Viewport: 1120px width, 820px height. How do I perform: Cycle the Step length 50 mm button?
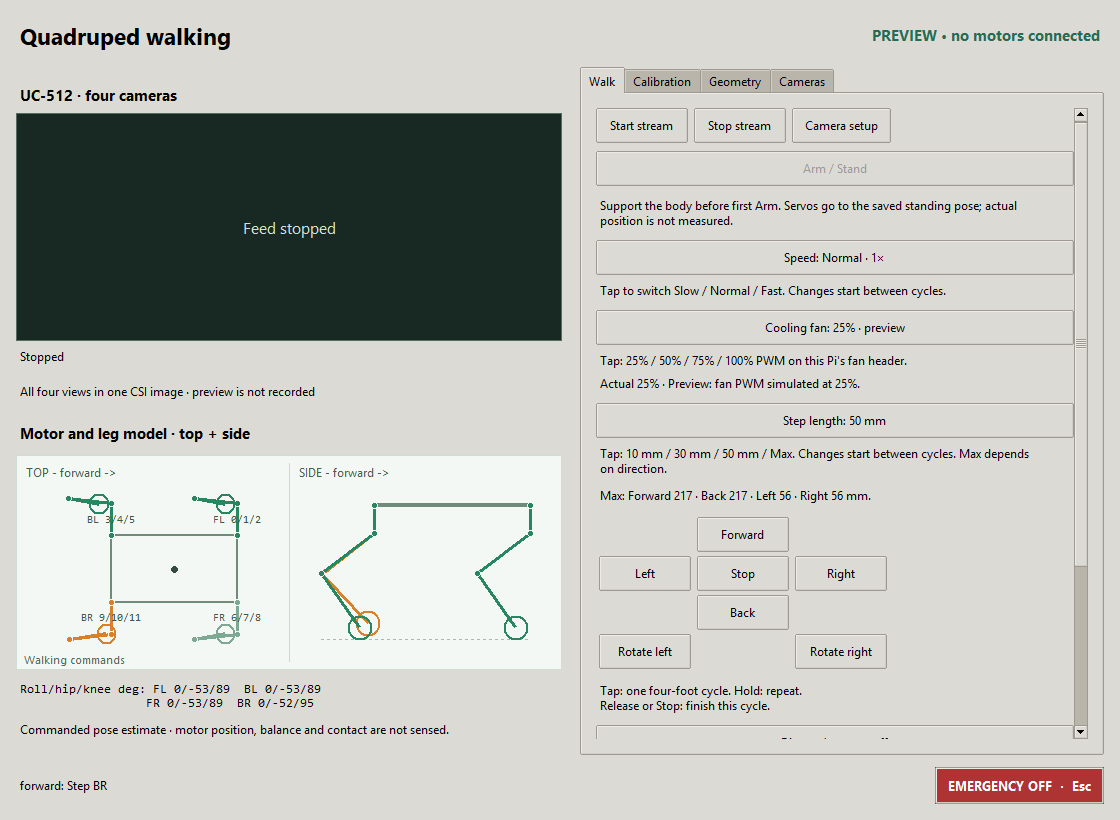click(834, 421)
